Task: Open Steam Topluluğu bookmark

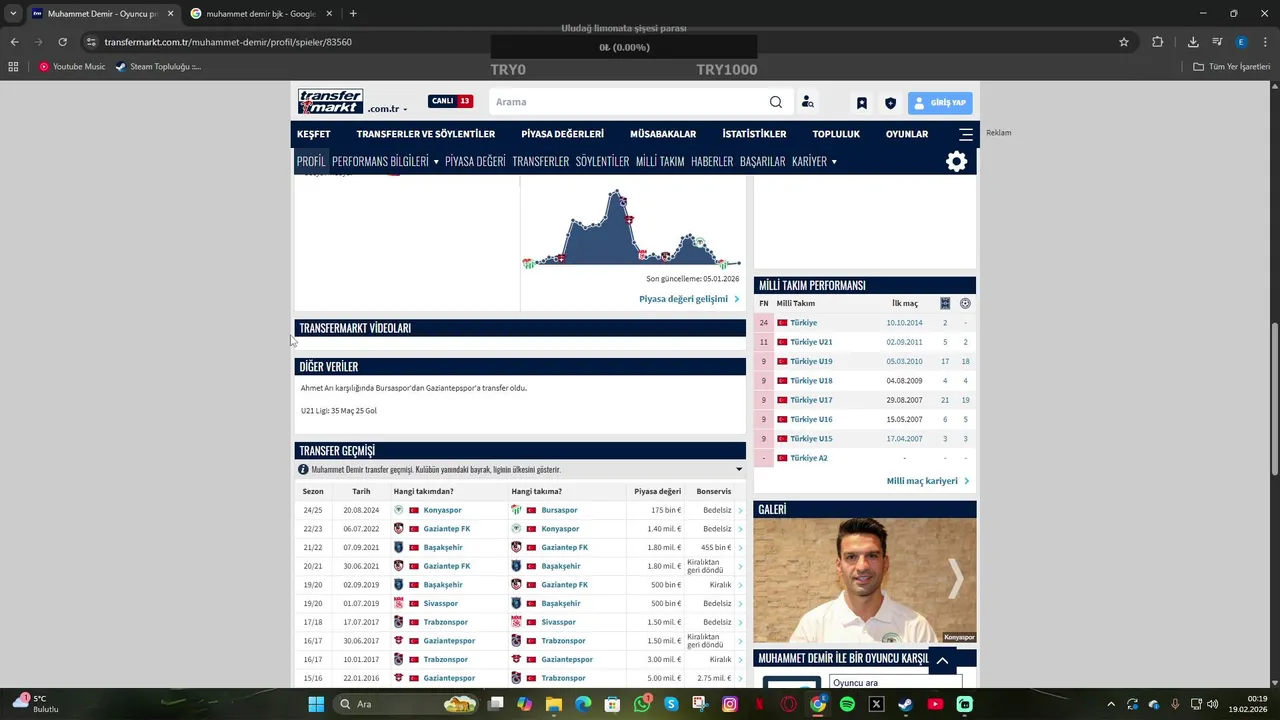Action: tap(158, 67)
